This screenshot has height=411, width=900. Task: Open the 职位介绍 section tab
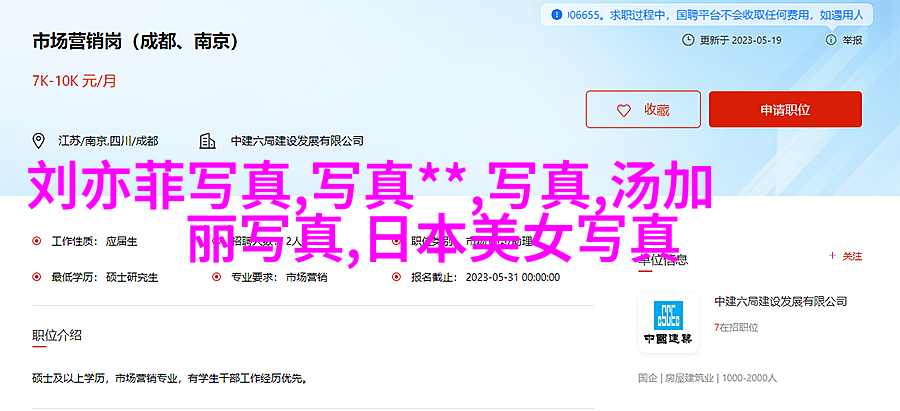pyautogui.click(x=57, y=335)
